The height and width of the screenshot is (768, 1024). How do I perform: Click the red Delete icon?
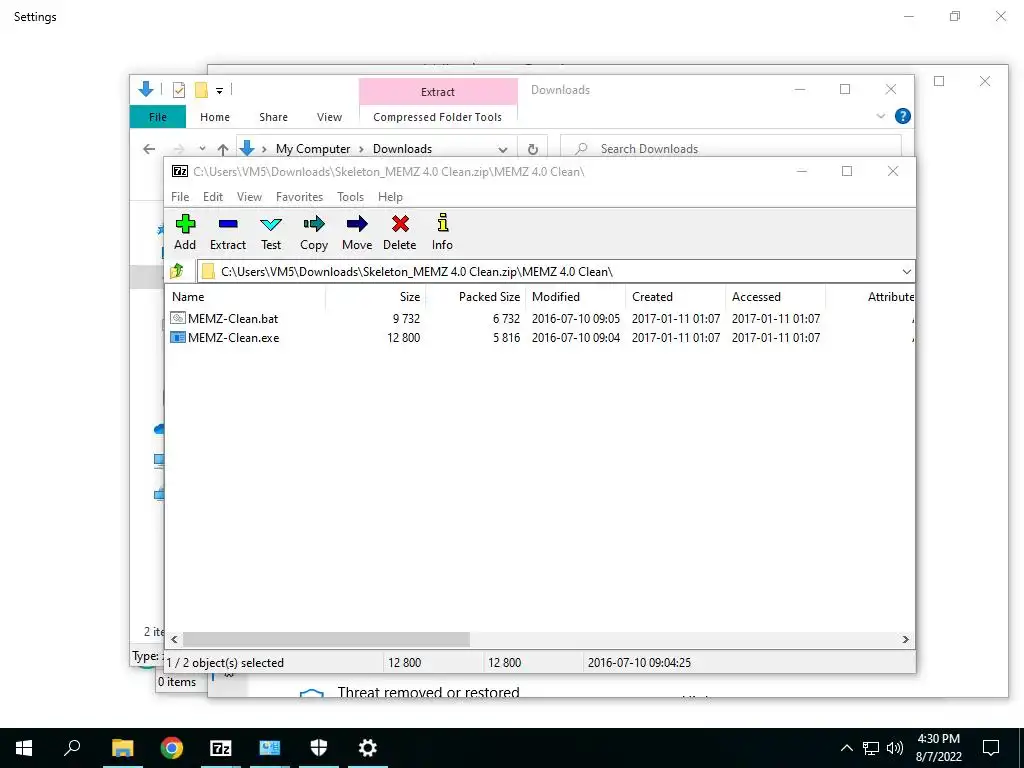[400, 232]
